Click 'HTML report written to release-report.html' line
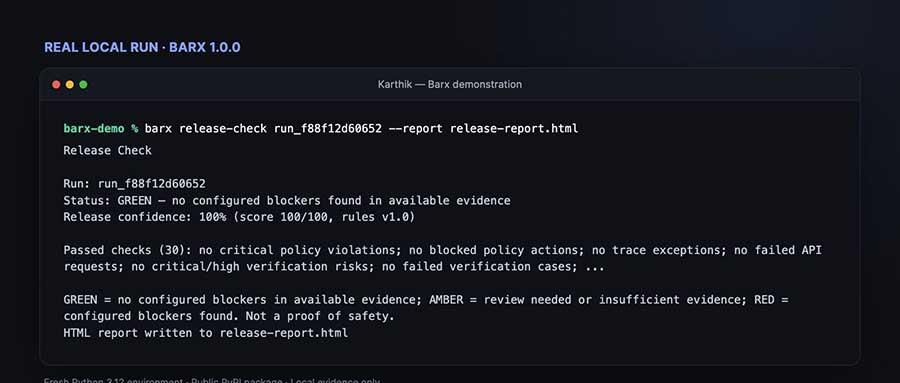900x383 pixels. click(x=205, y=333)
